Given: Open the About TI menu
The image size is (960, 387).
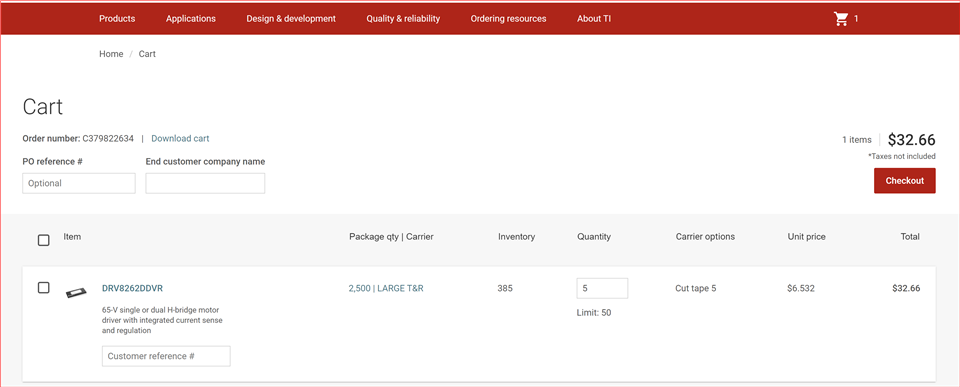Looking at the screenshot, I should [594, 19].
